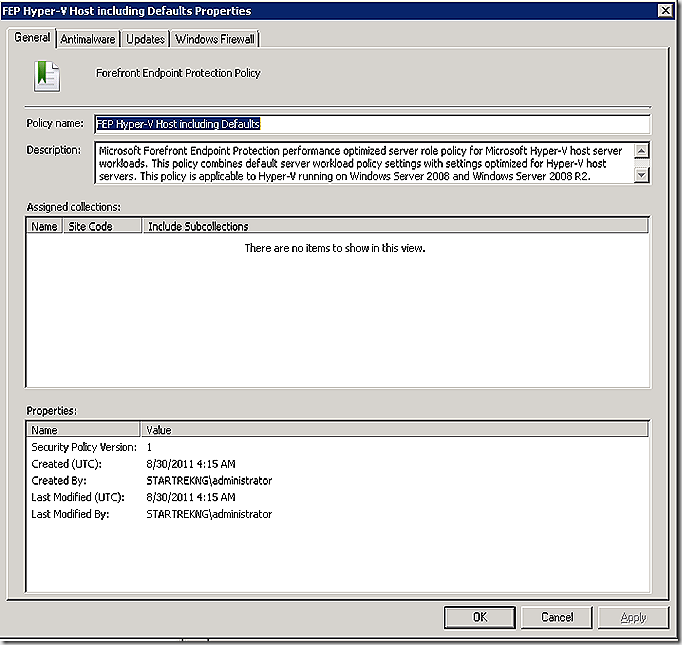Click inside the Description text box
This screenshot has height=645, width=682.
point(364,163)
